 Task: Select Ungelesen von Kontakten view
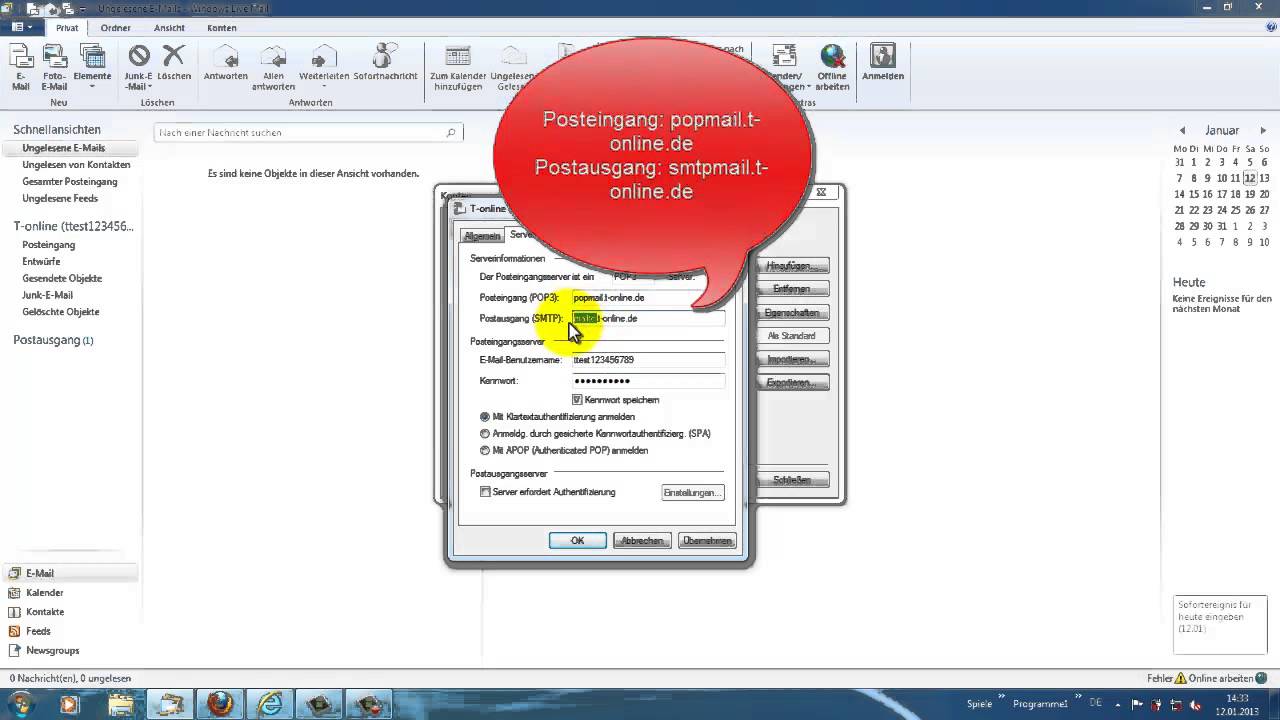[x=76, y=165]
